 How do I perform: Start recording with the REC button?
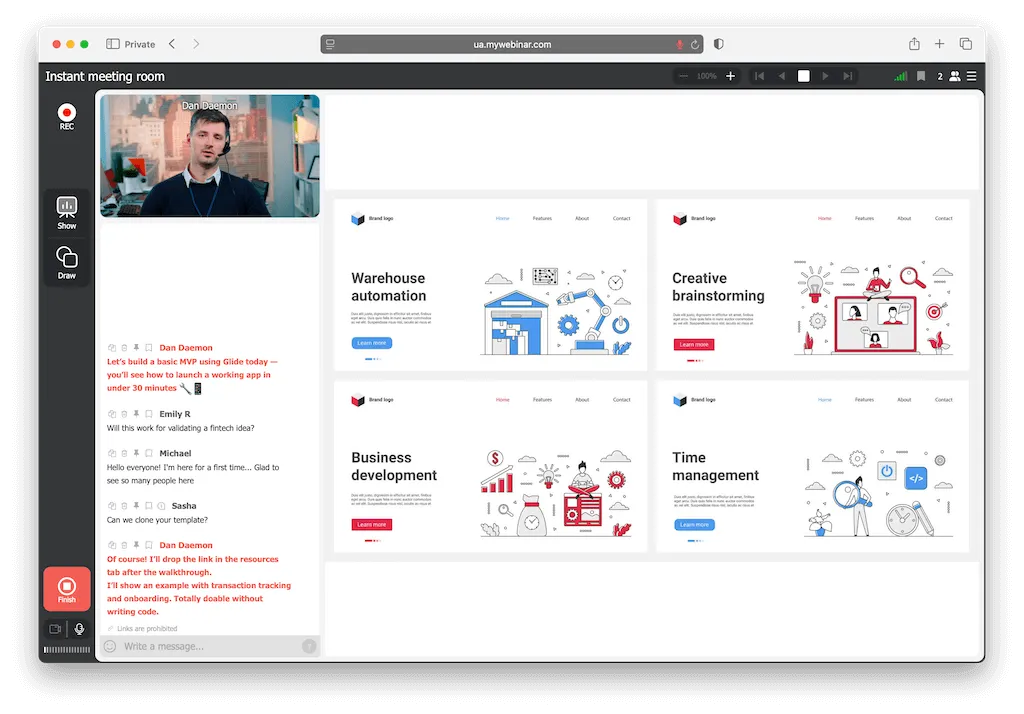[x=67, y=114]
